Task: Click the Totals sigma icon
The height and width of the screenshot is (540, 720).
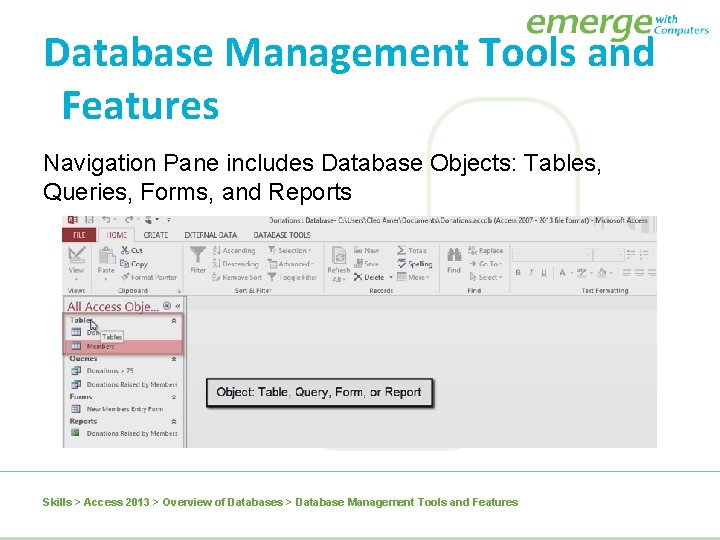Action: coord(401,250)
